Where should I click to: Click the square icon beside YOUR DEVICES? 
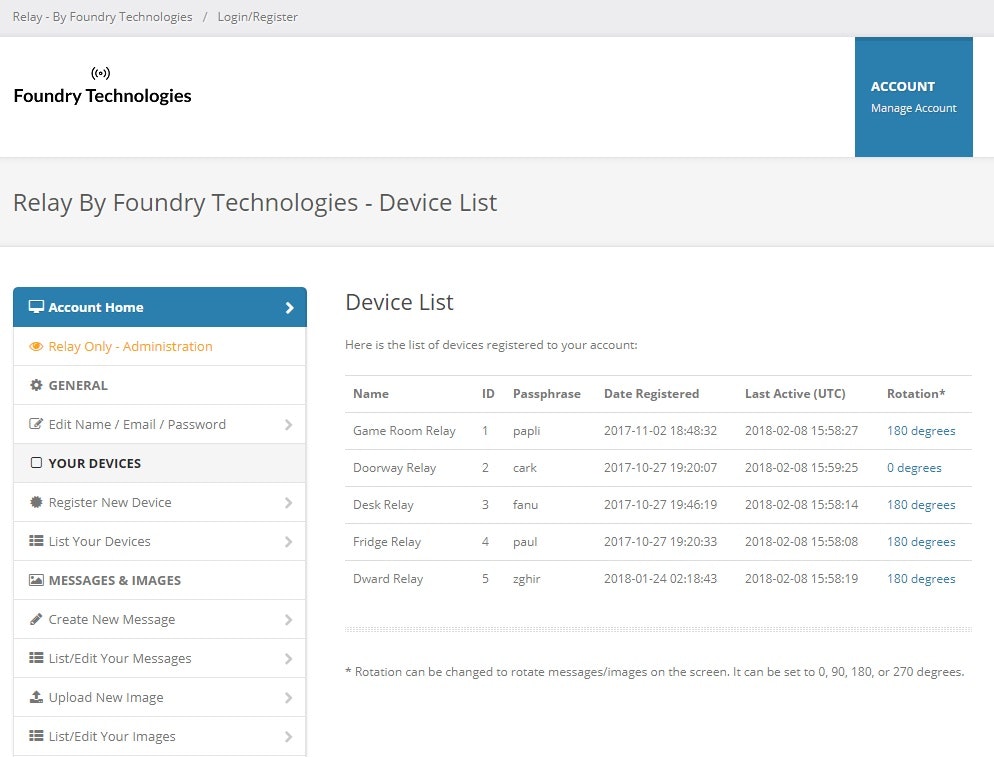tap(36, 463)
